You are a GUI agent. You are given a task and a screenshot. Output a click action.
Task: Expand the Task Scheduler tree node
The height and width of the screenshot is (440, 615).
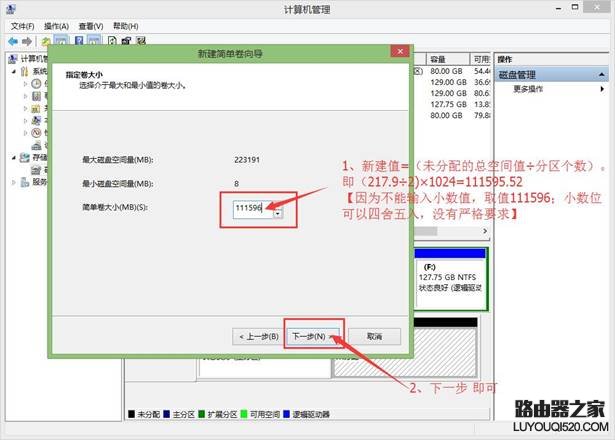25,84
